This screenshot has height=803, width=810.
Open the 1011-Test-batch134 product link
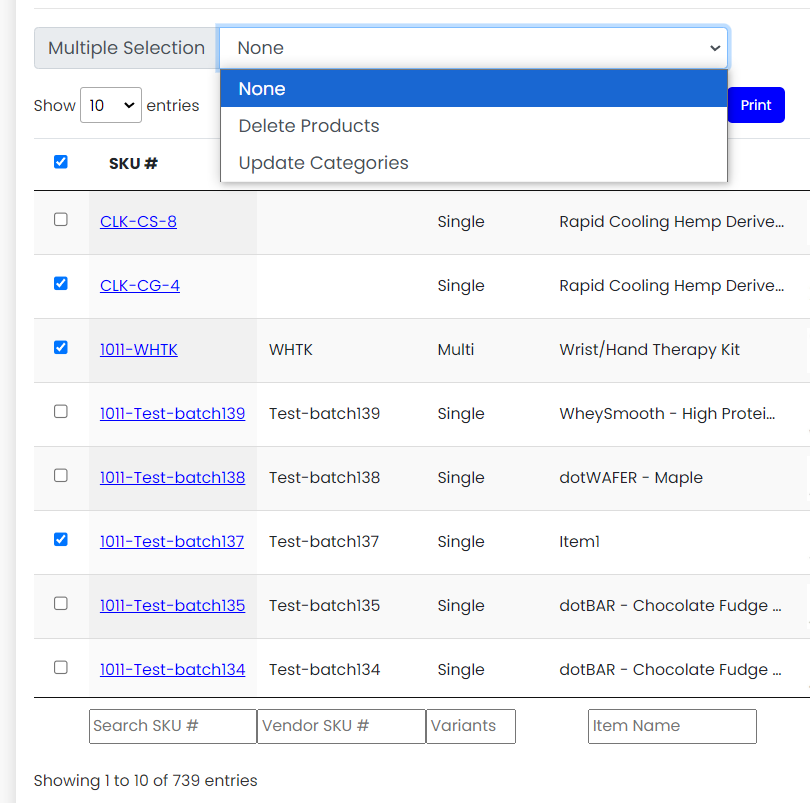172,669
